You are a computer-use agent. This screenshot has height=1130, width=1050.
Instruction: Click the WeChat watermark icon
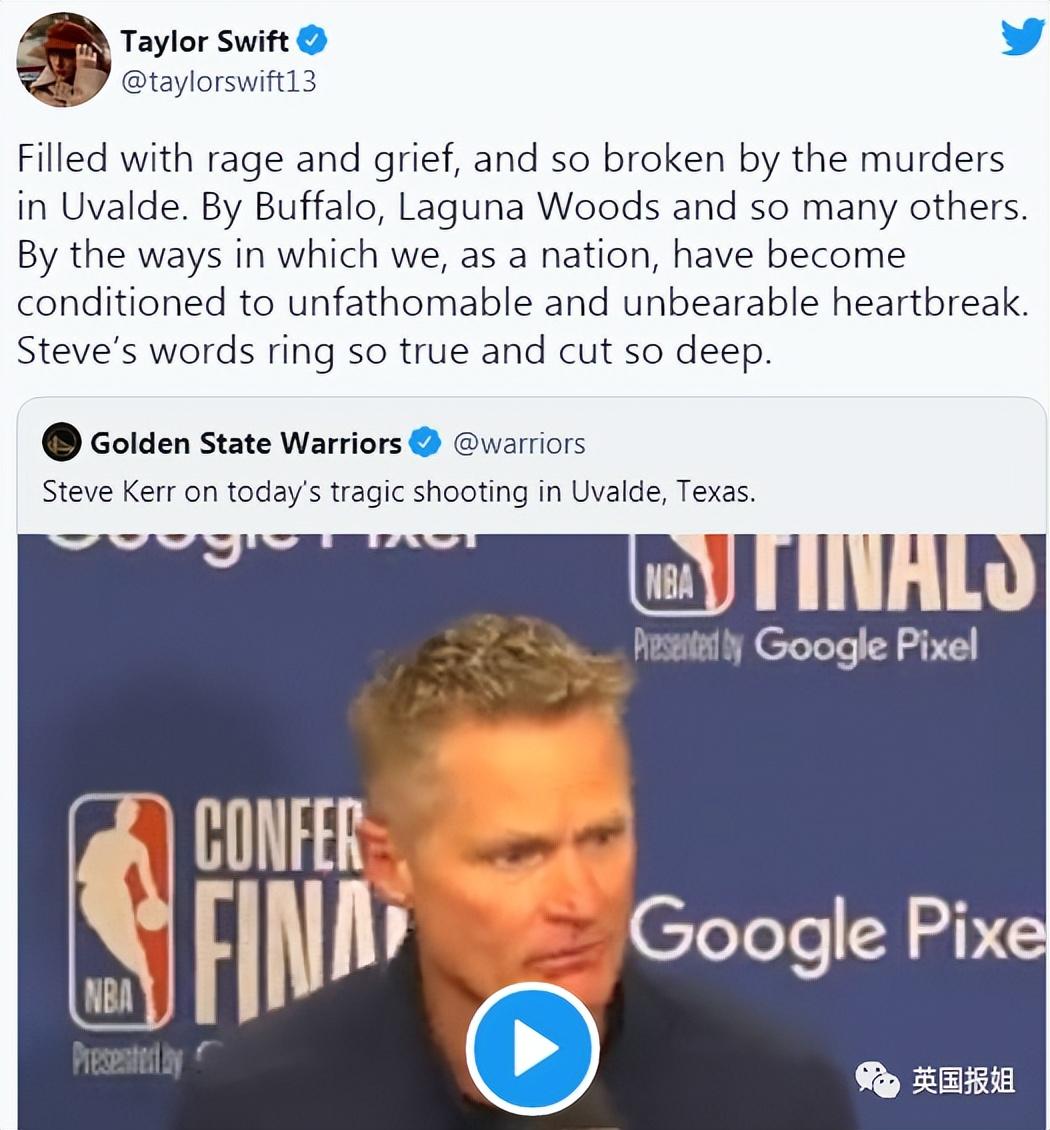877,1080
